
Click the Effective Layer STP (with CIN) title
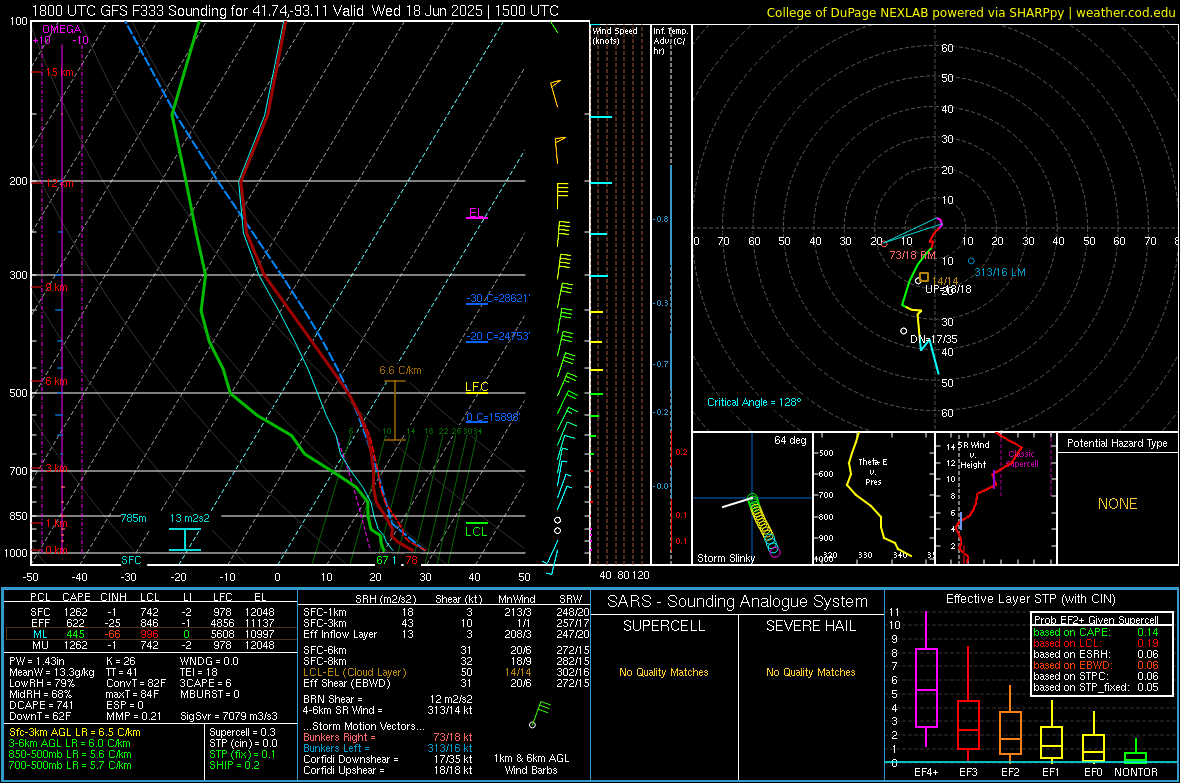point(1031,599)
